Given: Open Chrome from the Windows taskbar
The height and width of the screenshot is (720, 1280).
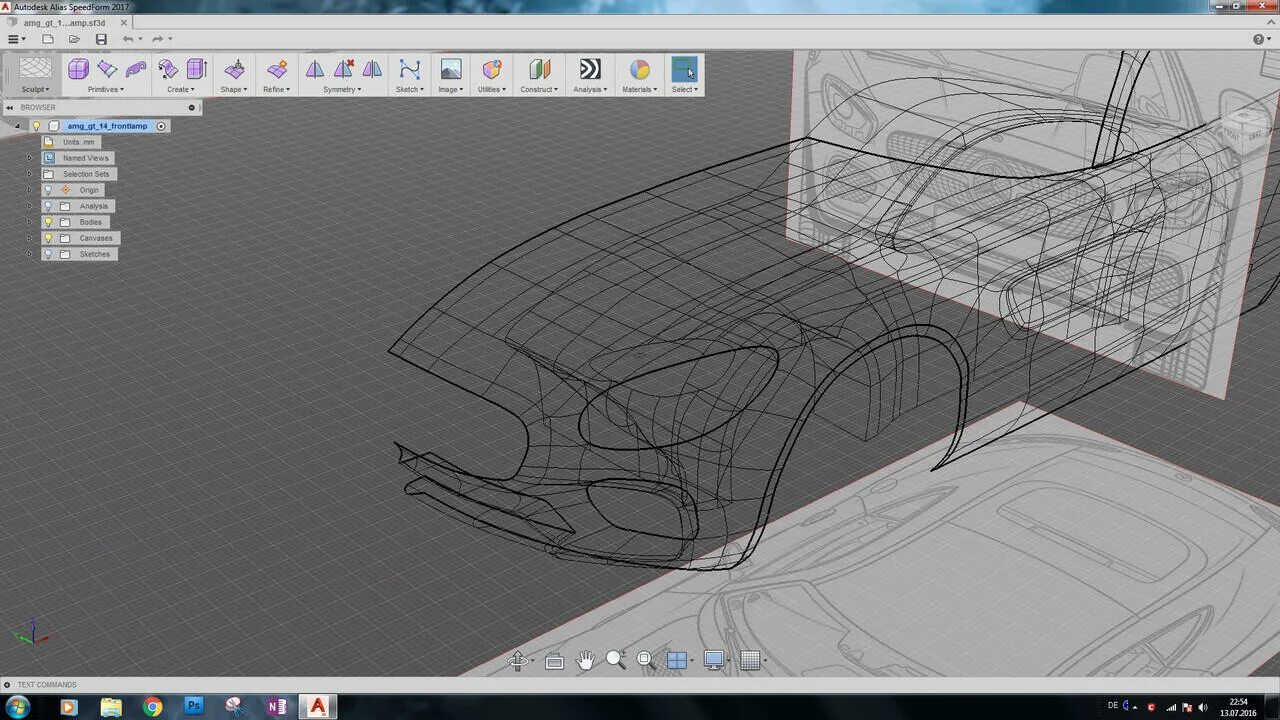Looking at the screenshot, I should (152, 706).
